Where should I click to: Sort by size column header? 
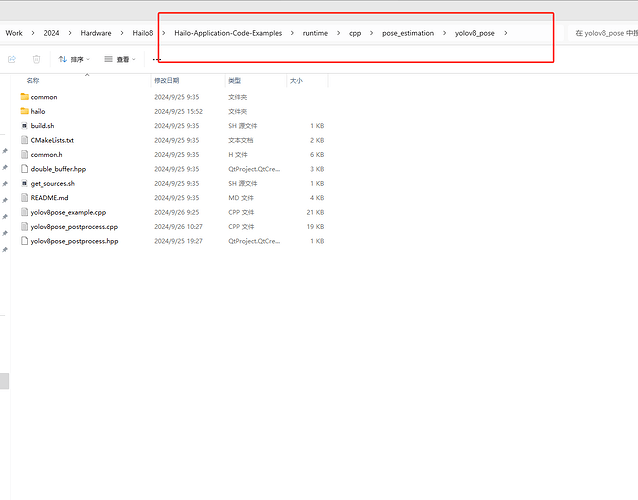pos(296,81)
